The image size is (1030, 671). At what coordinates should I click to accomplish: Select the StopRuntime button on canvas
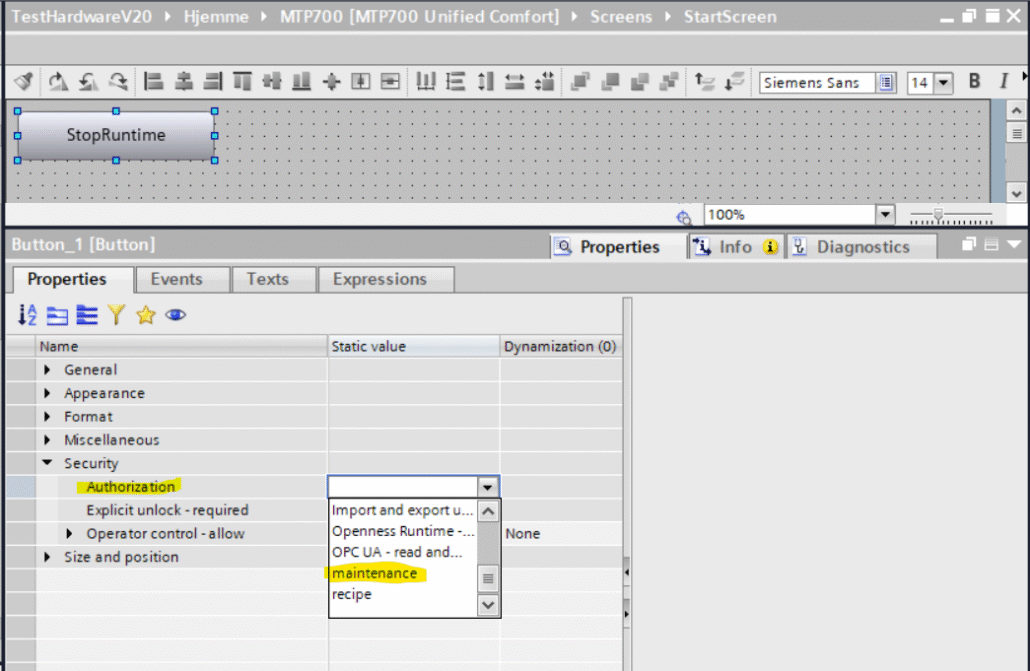(116, 135)
